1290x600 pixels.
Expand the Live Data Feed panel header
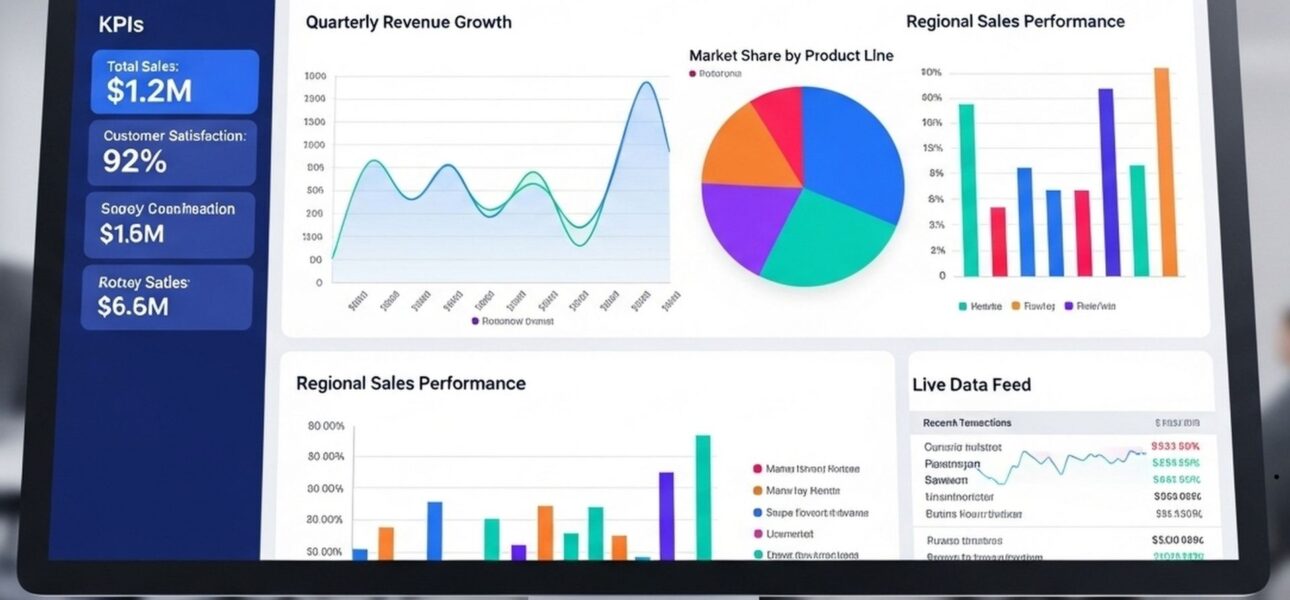pos(973,384)
